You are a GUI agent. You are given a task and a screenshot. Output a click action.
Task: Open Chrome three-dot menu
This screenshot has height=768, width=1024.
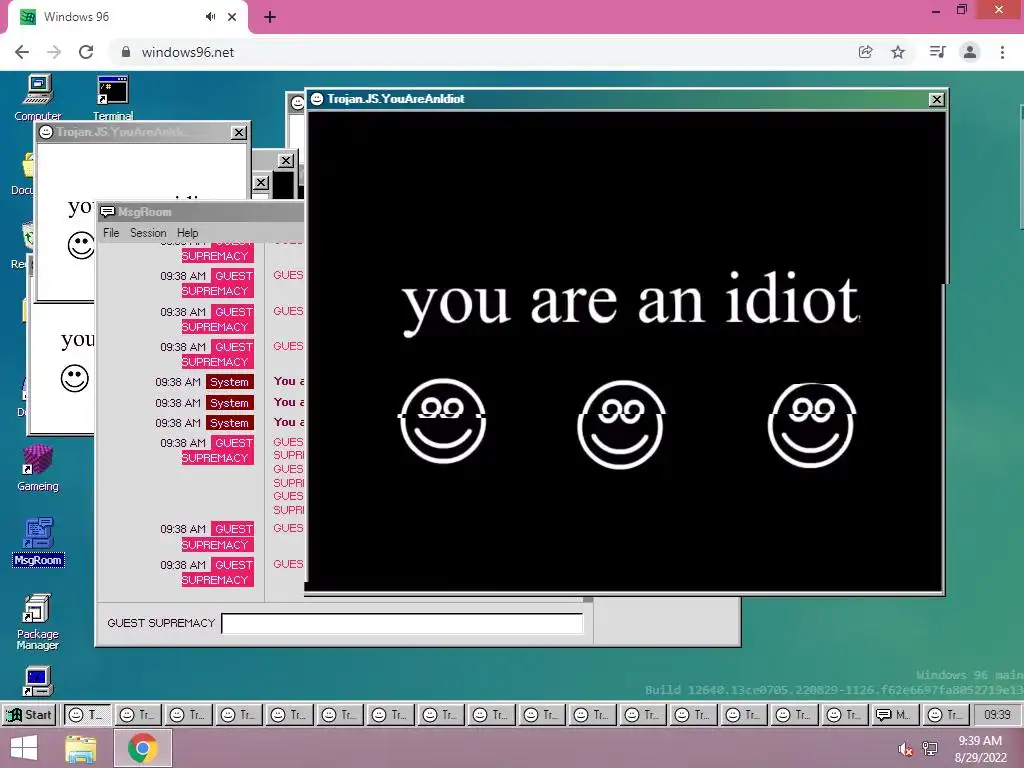click(1002, 52)
